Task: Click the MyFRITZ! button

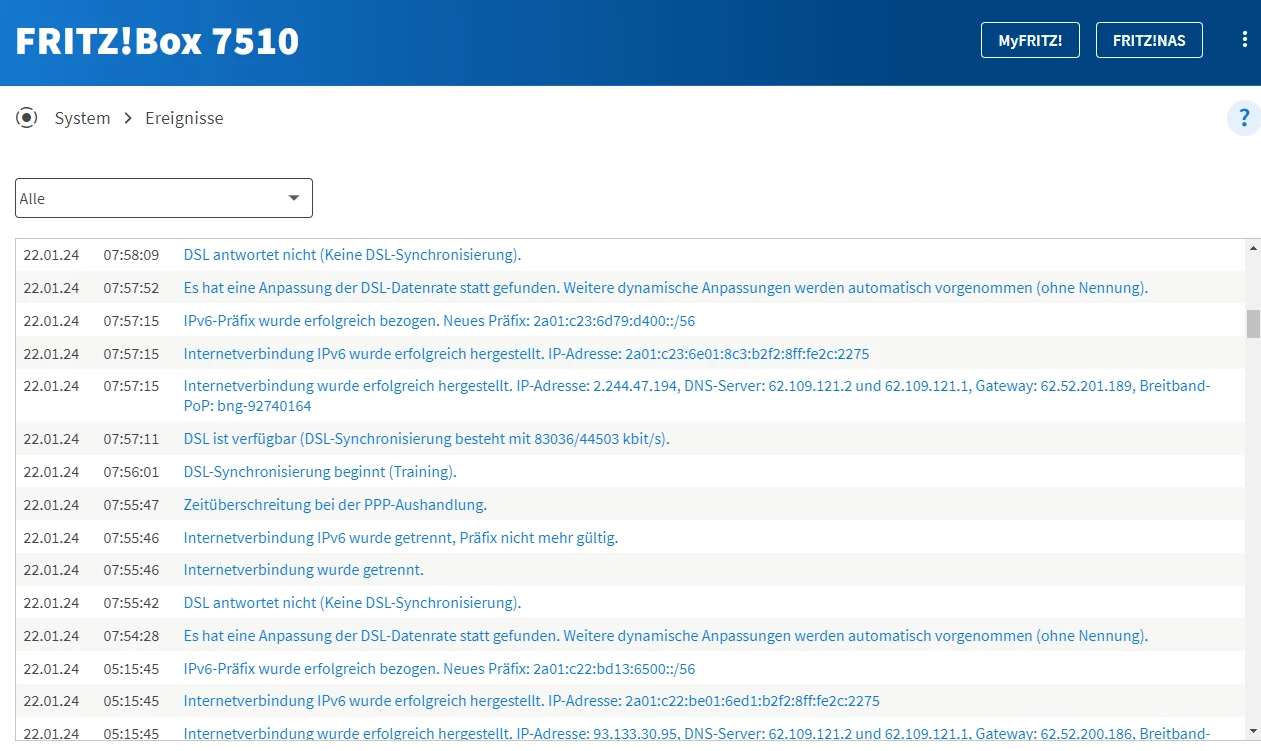Action: pos(1030,40)
